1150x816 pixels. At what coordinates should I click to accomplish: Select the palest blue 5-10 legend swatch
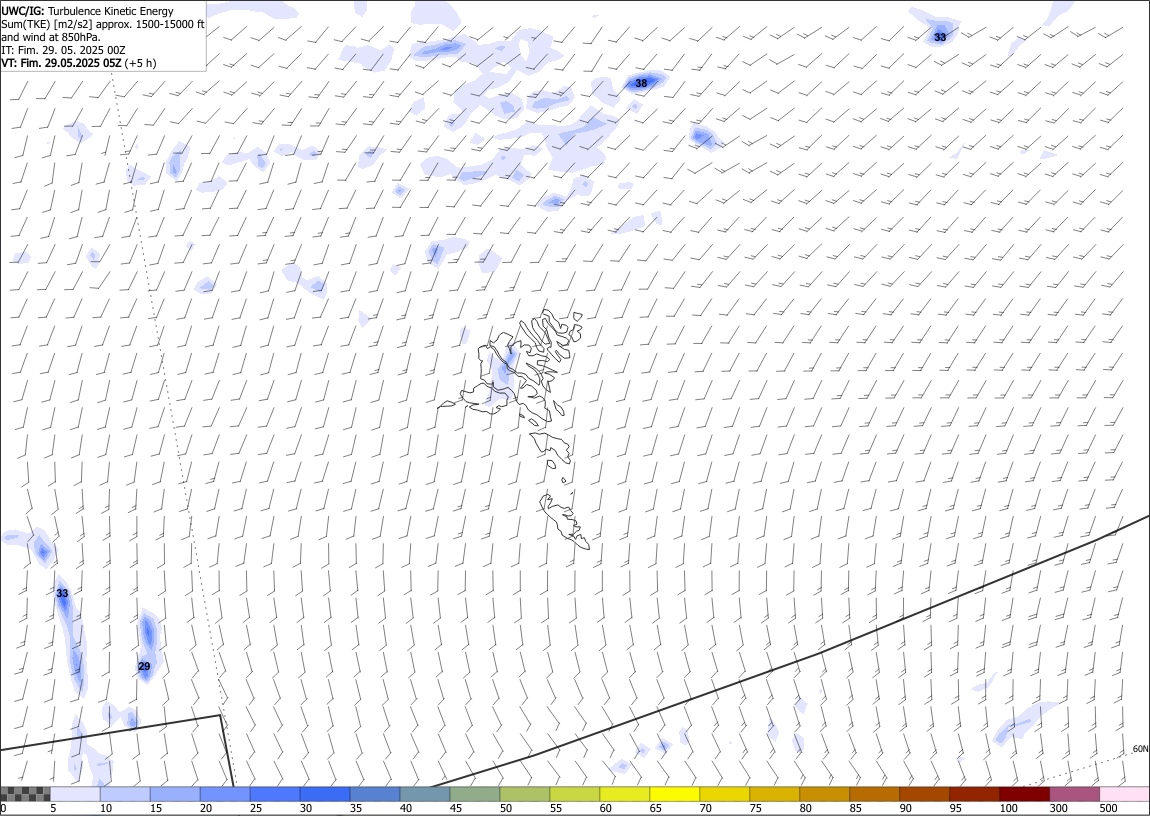76,794
